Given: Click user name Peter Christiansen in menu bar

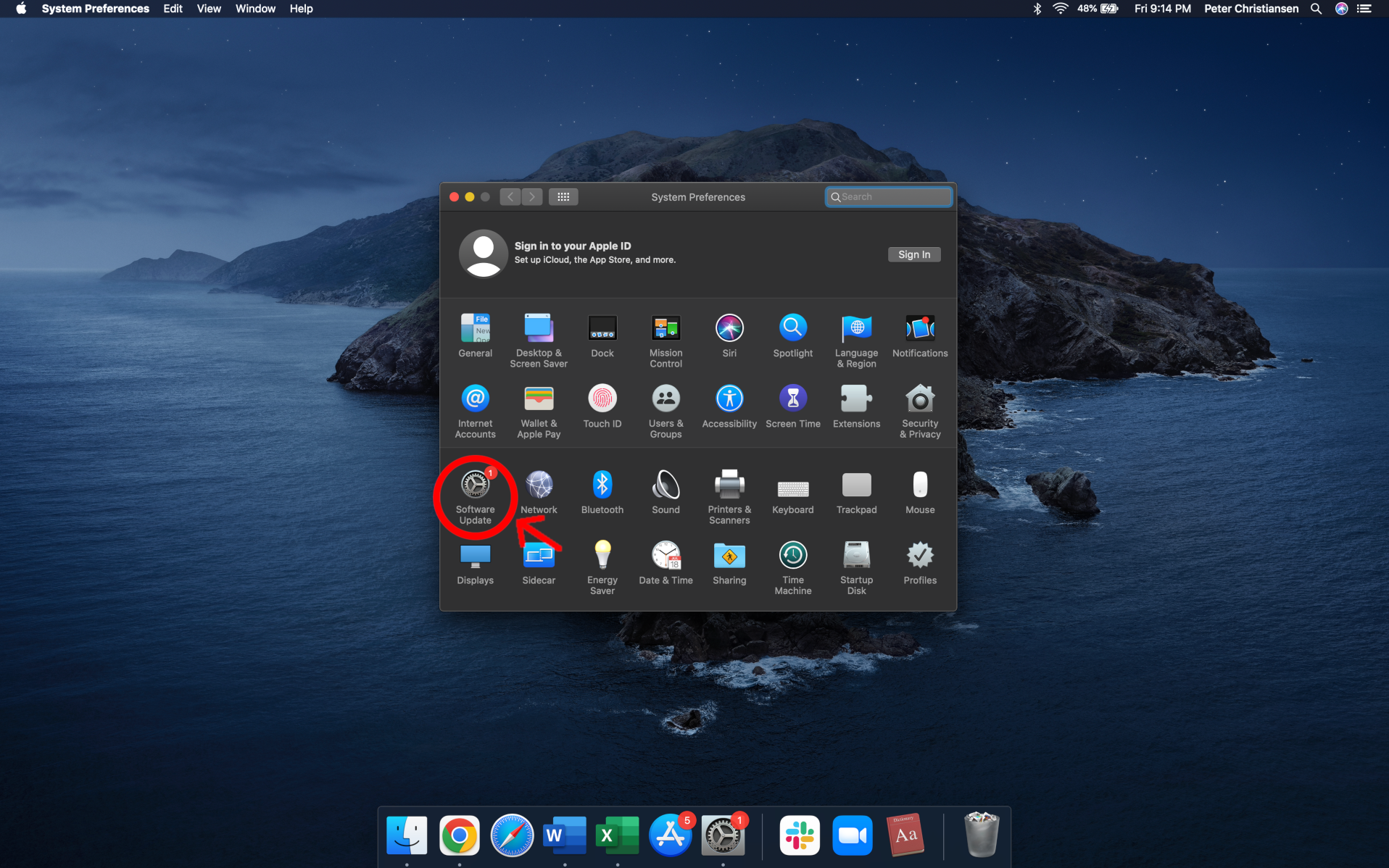Looking at the screenshot, I should [x=1251, y=9].
